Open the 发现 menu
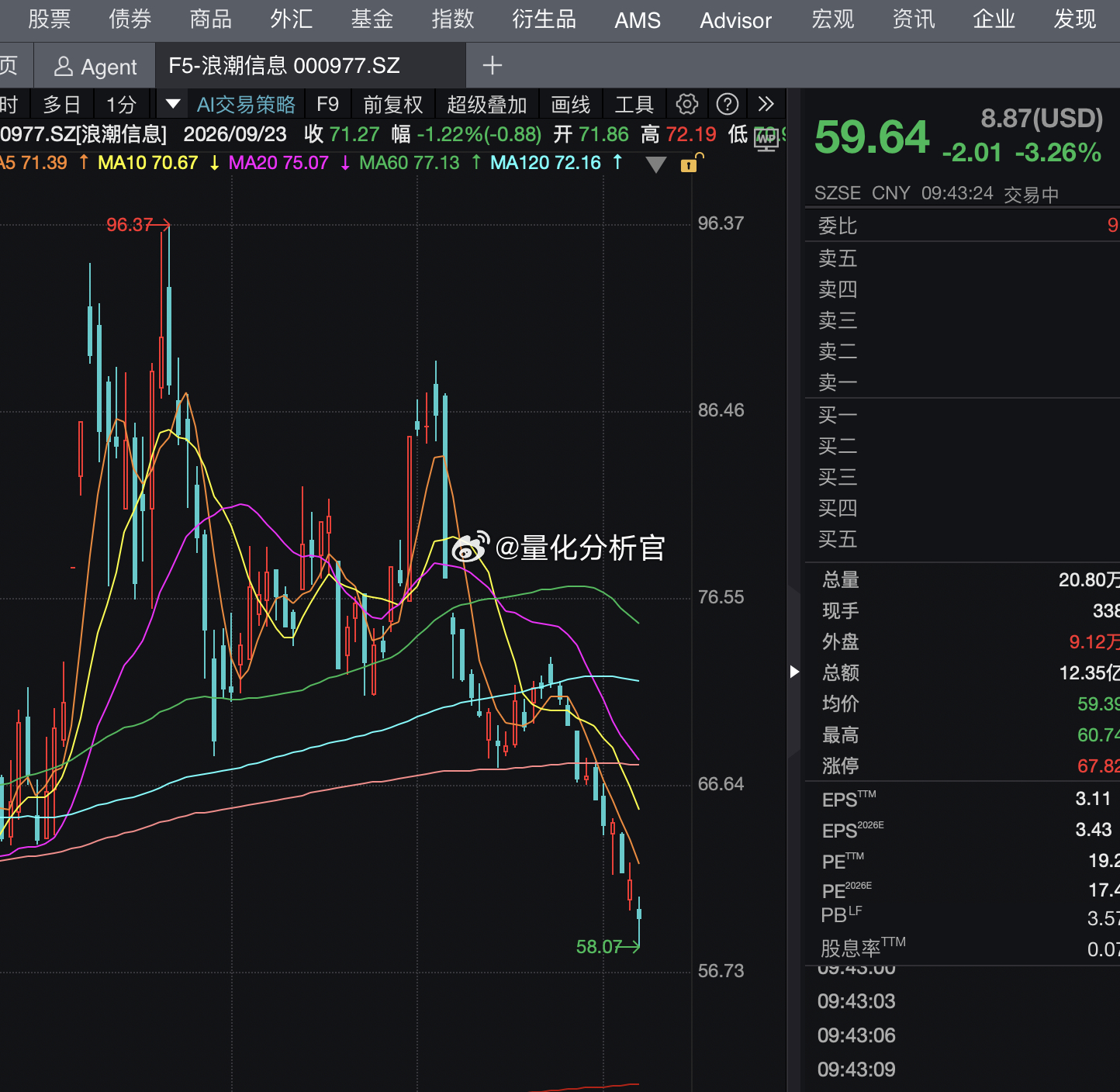The height and width of the screenshot is (1092, 1120). click(x=1075, y=19)
